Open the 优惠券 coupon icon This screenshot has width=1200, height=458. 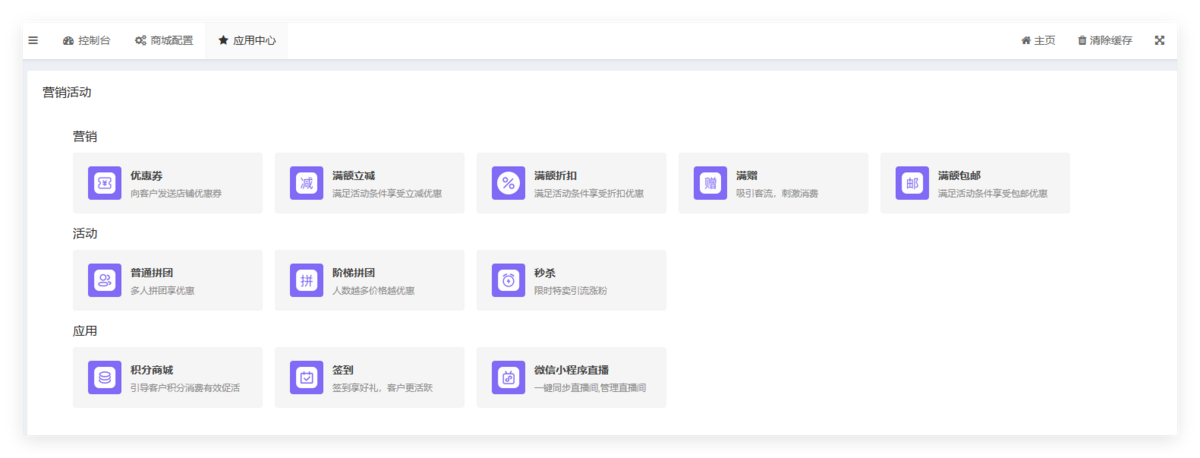[104, 183]
